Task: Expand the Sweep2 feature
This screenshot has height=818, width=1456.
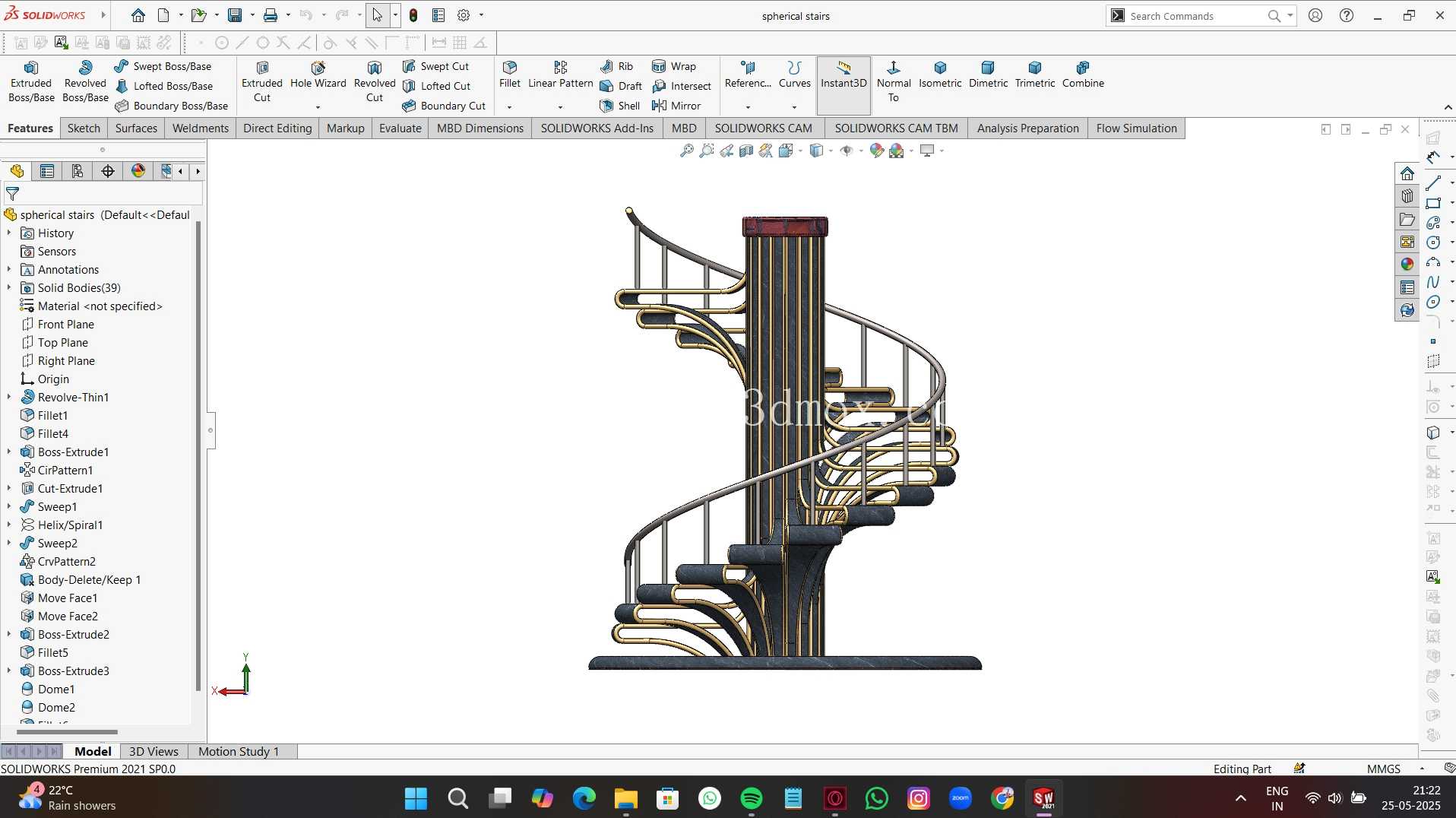Action: (x=9, y=543)
